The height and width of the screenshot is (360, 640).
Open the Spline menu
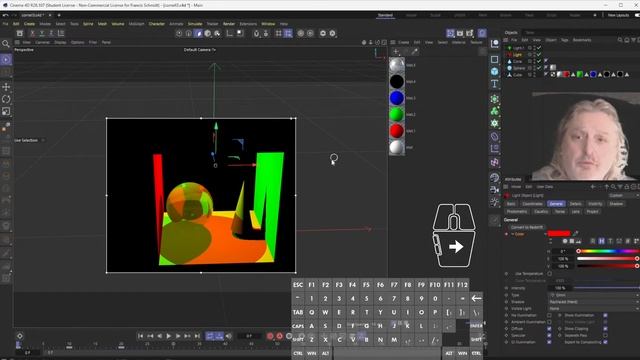(88, 24)
